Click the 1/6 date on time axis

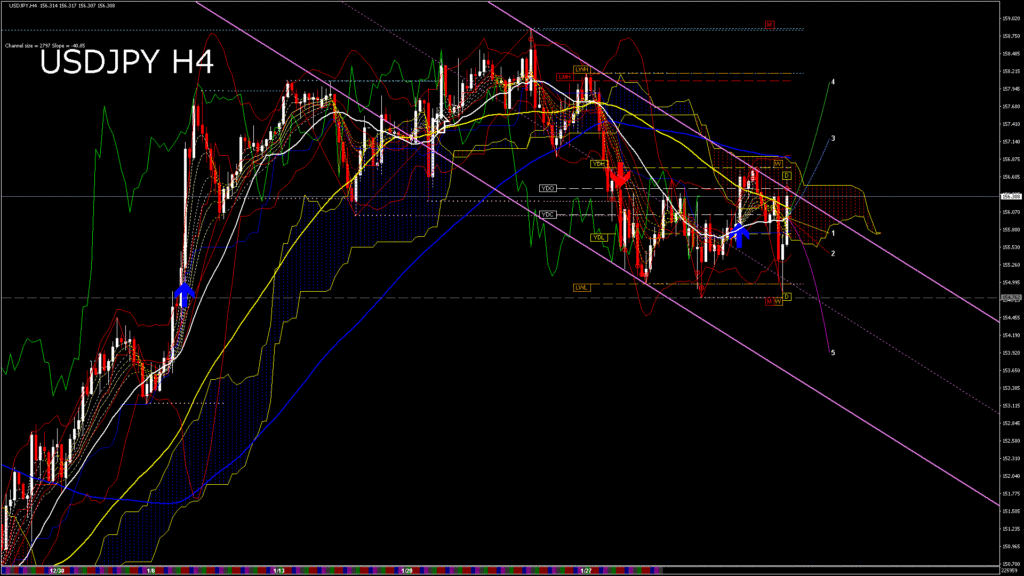(150, 571)
